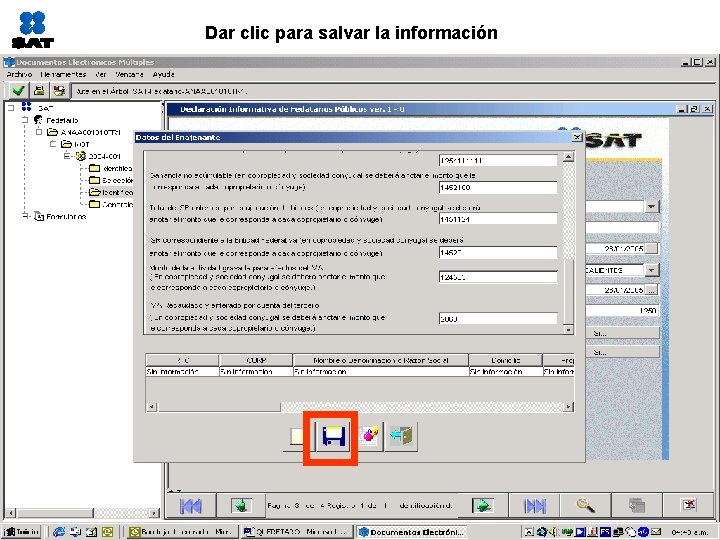Collapse the NOT folder node
The image size is (720, 540).
coord(53,144)
